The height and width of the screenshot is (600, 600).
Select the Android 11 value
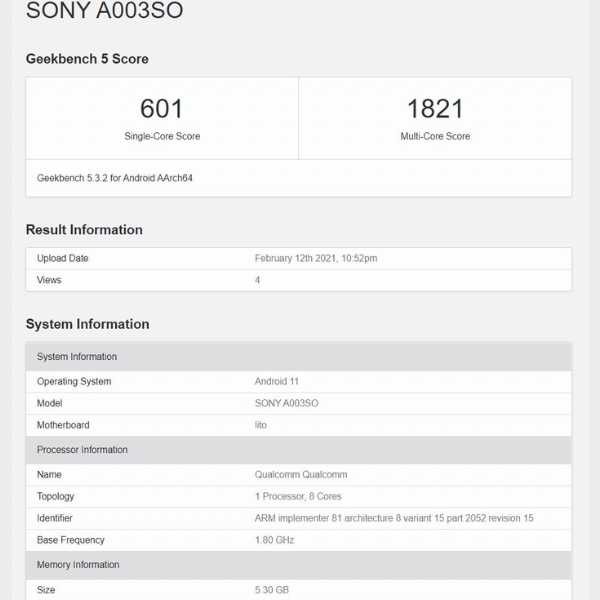[x=276, y=382]
